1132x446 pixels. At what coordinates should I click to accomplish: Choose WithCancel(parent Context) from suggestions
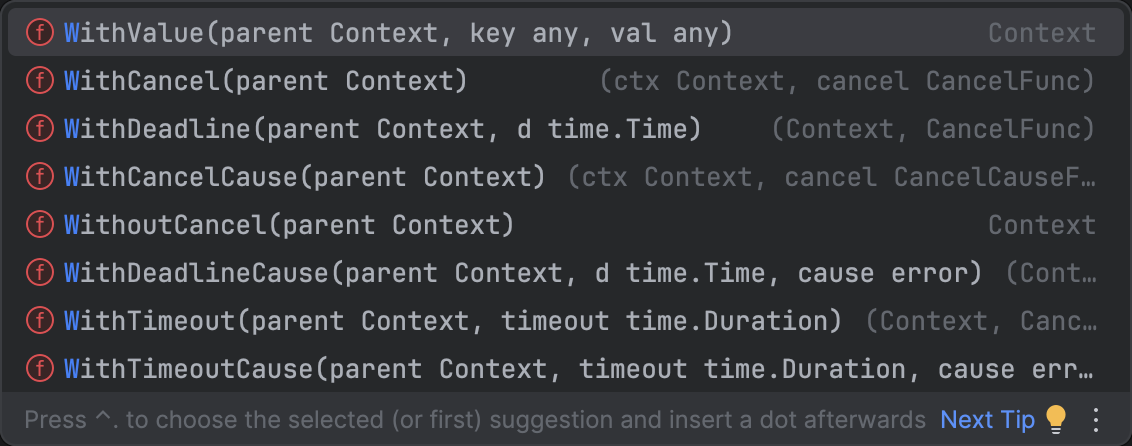[x=265, y=81]
